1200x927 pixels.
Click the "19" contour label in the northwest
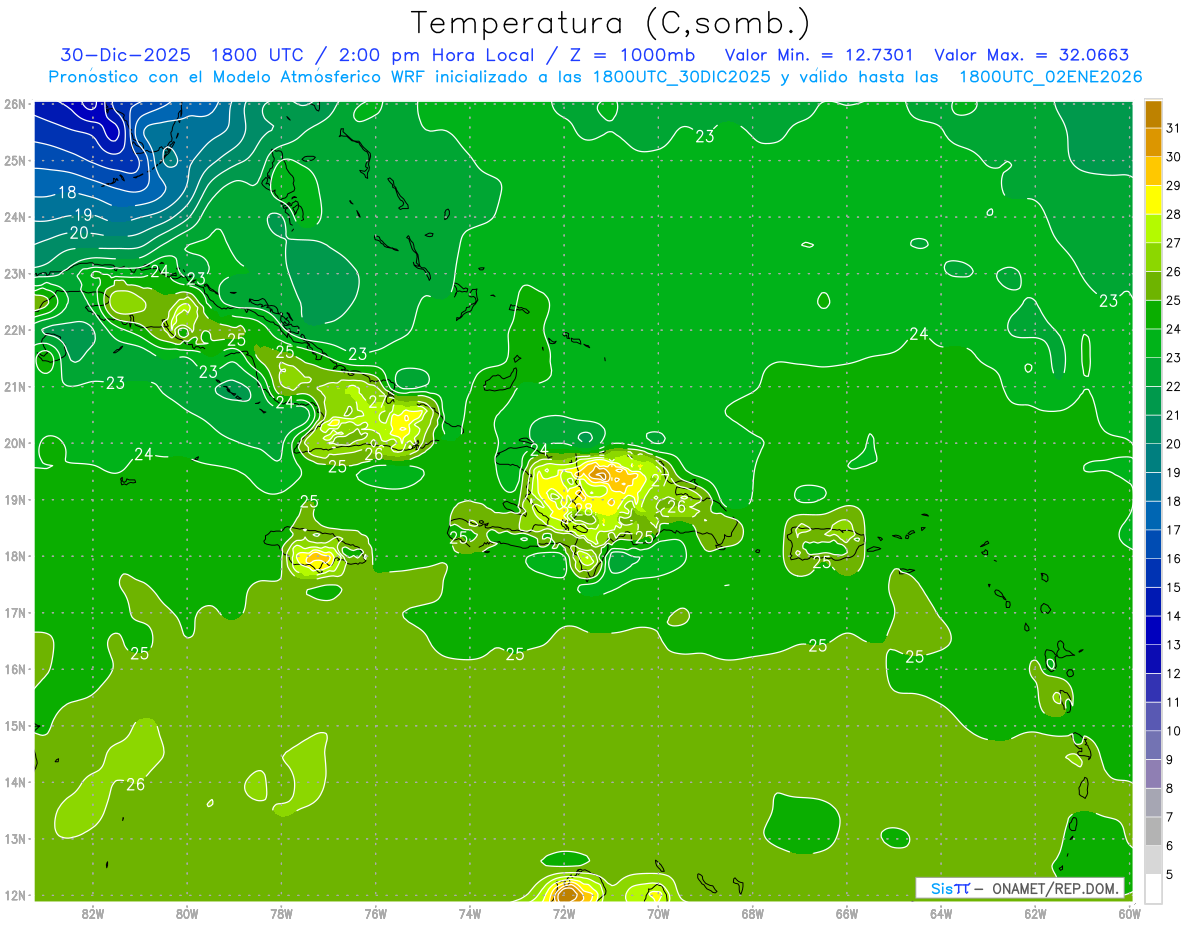[x=83, y=214]
